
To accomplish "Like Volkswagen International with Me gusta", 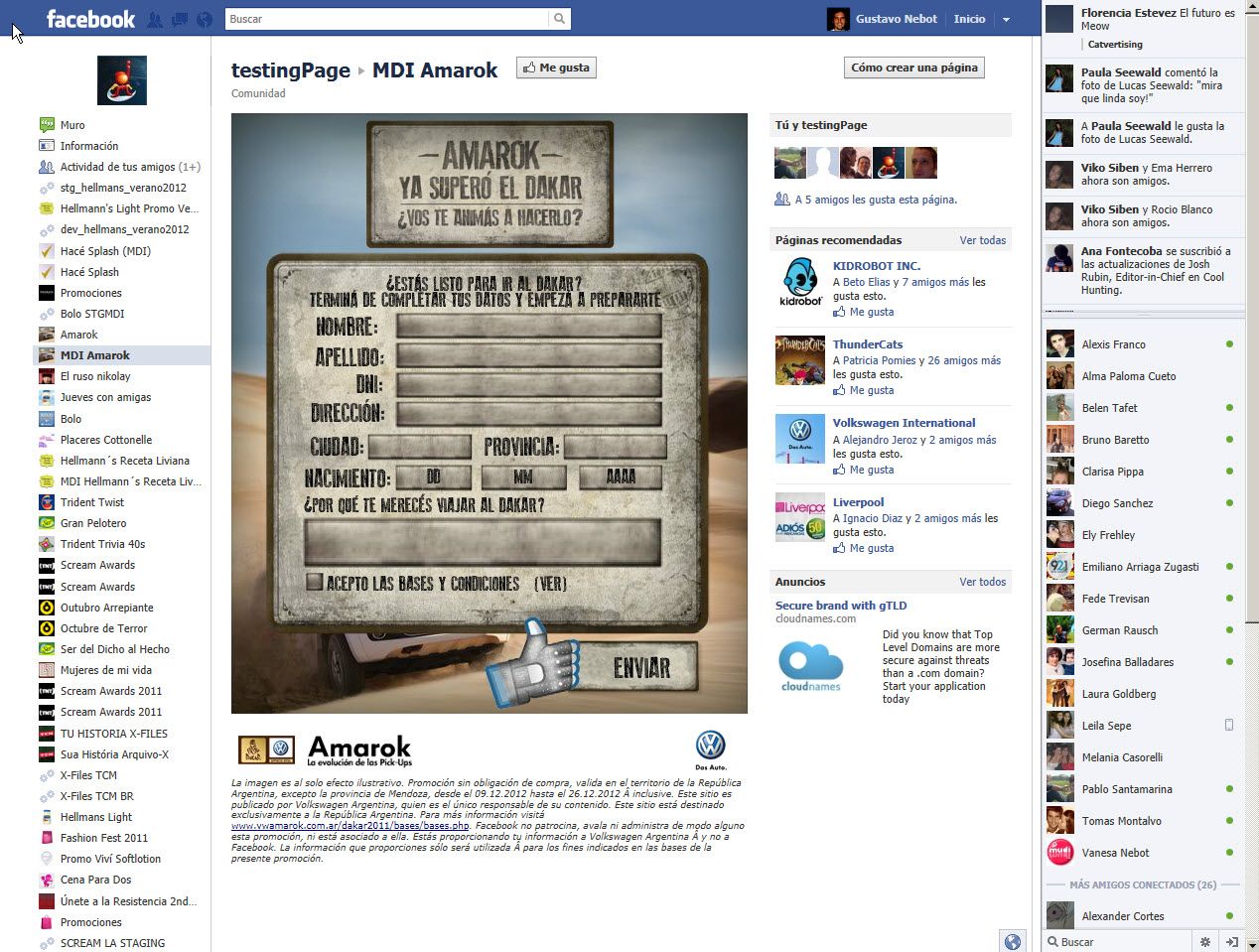I will point(872,470).
